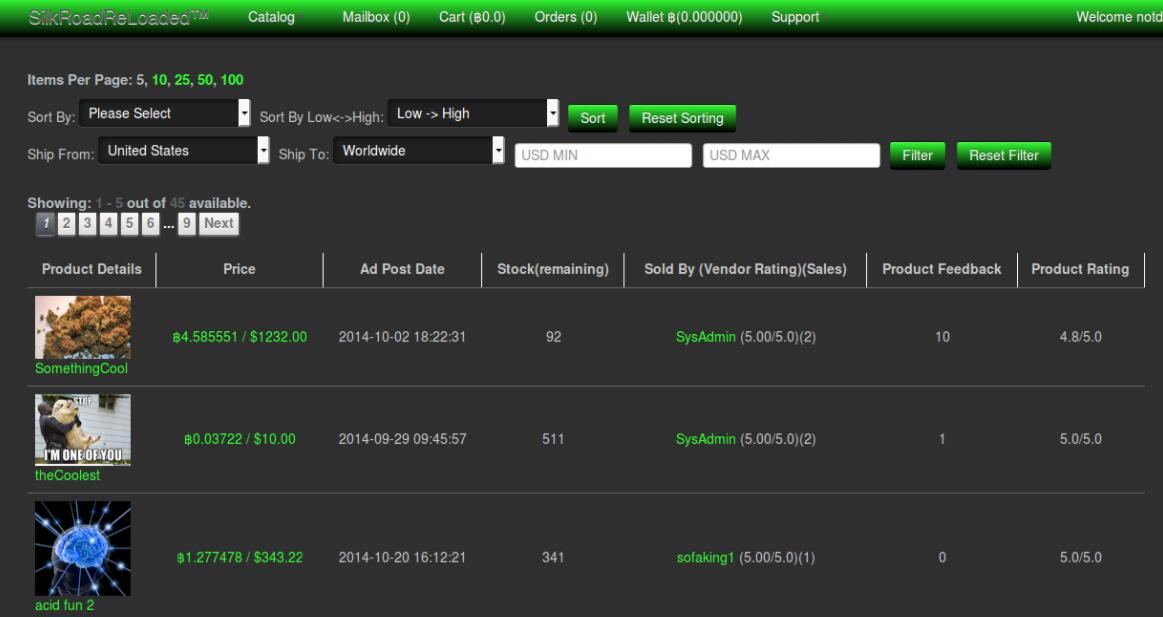
Task: Go to page 4
Action: pos(108,223)
